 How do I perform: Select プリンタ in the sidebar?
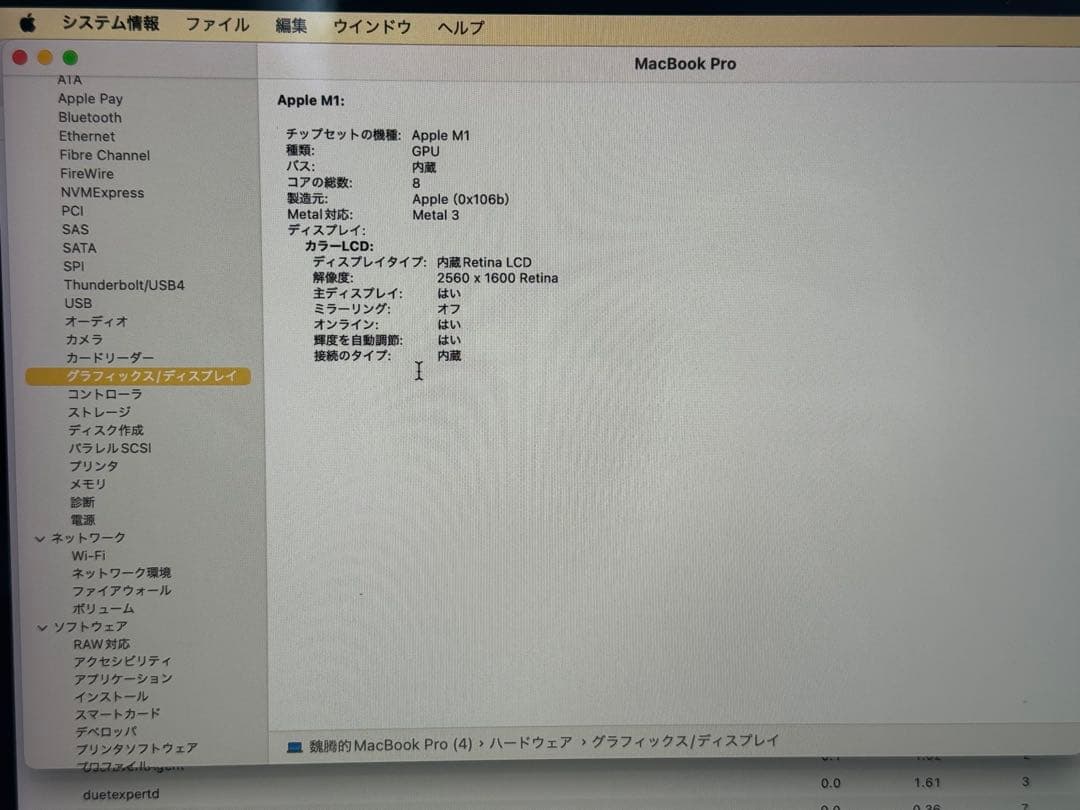[94, 466]
